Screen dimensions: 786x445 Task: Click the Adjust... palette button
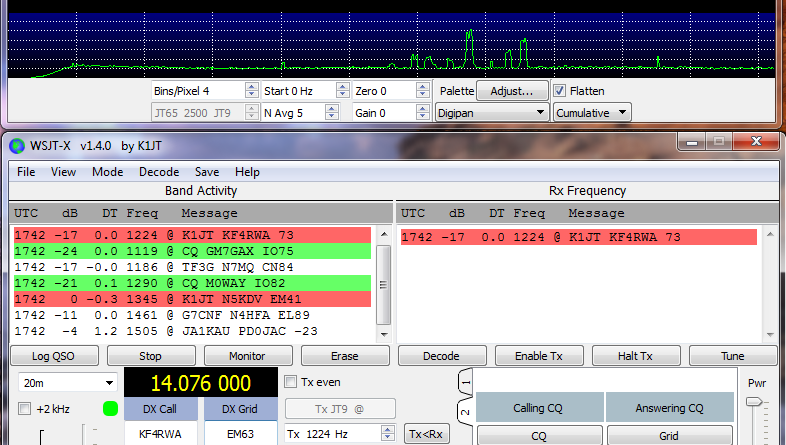pyautogui.click(x=512, y=91)
